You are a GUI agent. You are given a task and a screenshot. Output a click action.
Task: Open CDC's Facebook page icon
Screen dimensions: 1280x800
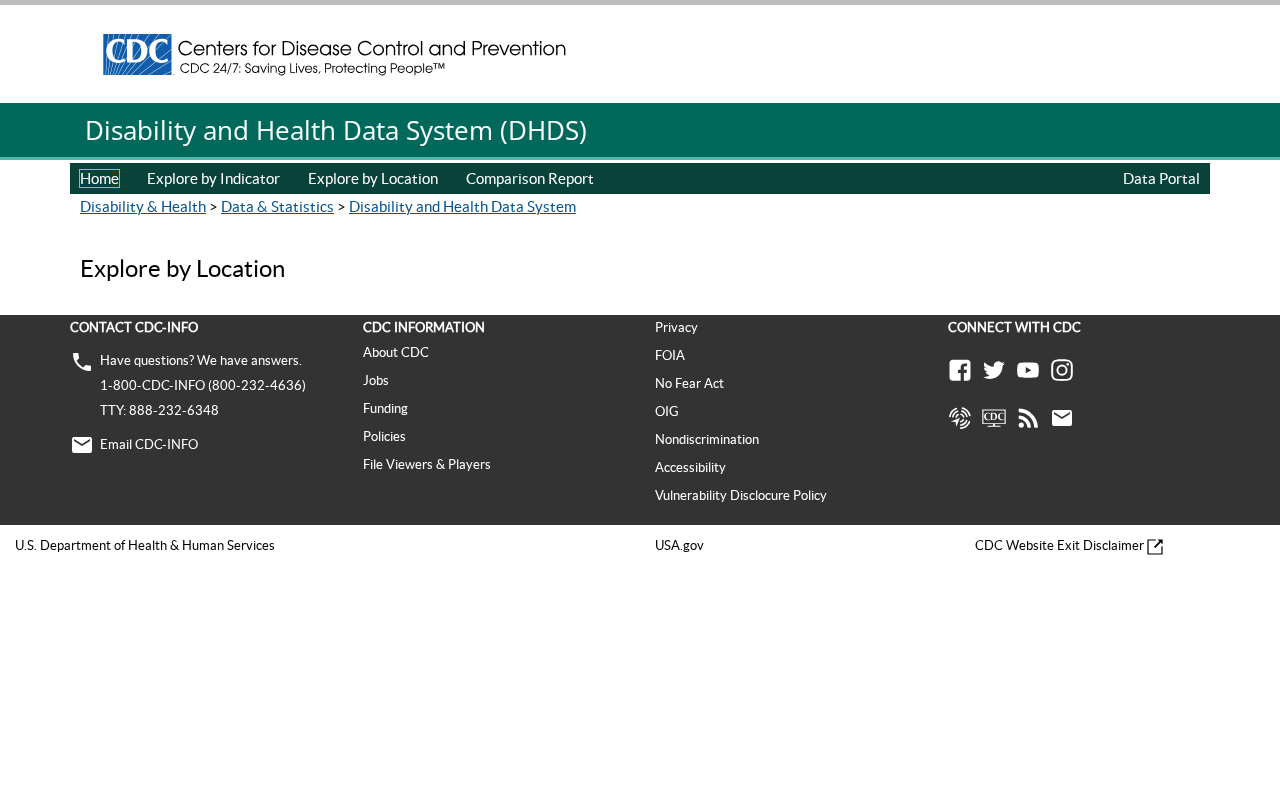(960, 370)
